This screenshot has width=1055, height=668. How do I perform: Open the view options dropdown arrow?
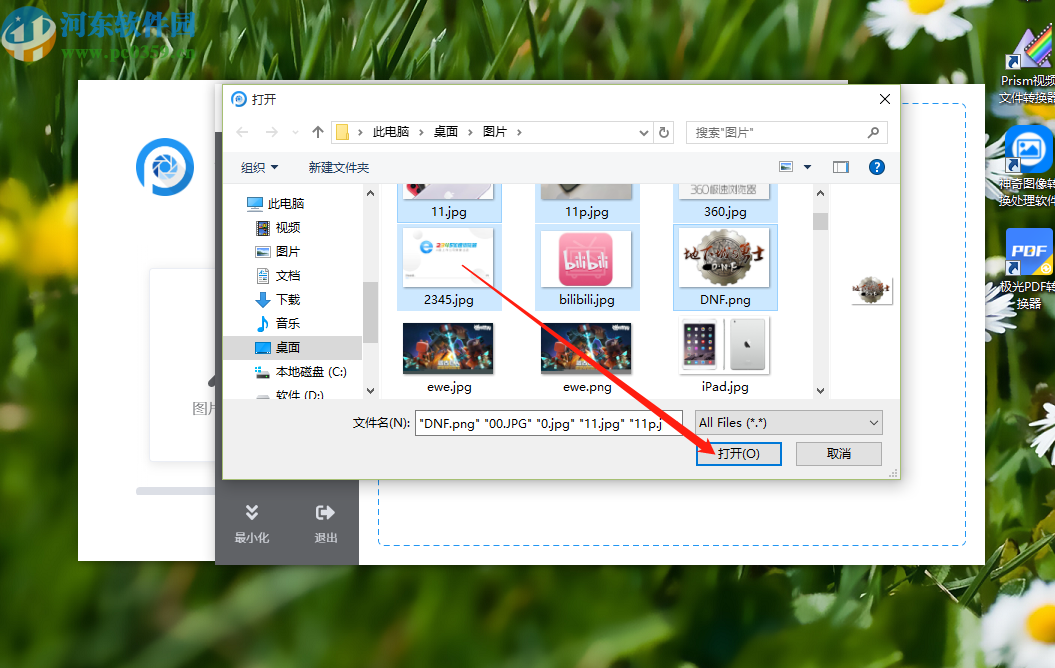807,167
